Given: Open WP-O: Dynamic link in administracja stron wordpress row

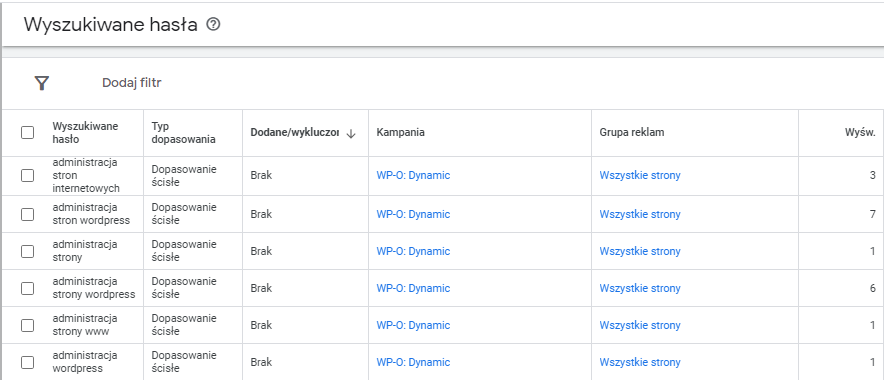Looking at the screenshot, I should coord(413,214).
